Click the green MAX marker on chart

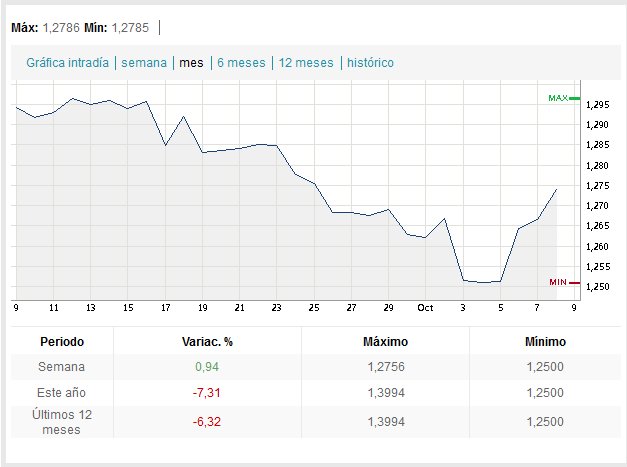(x=558, y=98)
